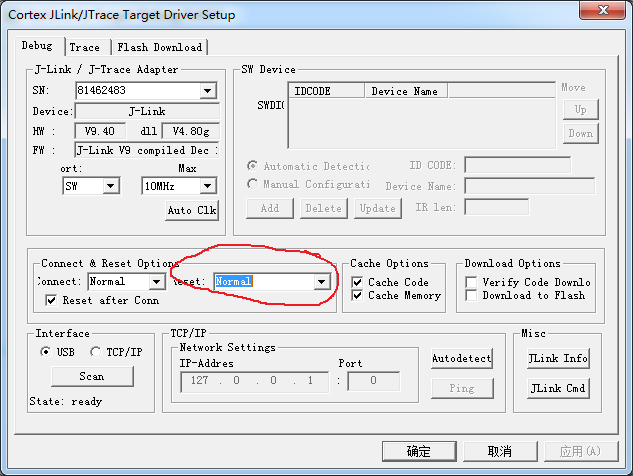Select Manual Configuration radio button
Image resolution: width=633 pixels, height=476 pixels.
point(253,184)
